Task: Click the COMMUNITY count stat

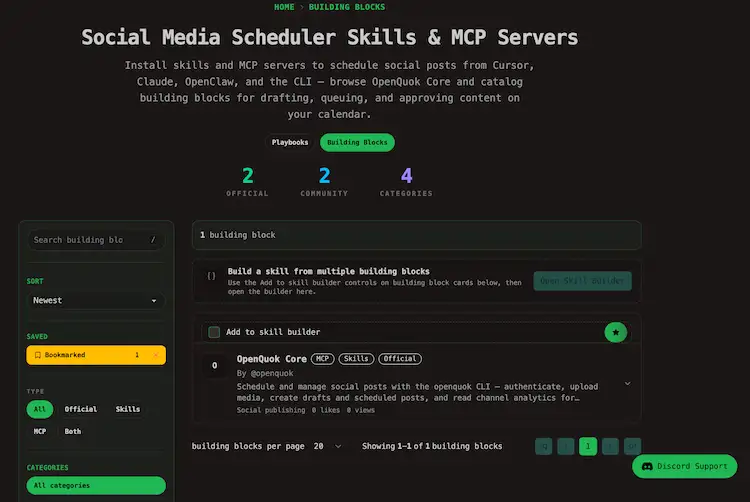Action: click(324, 182)
